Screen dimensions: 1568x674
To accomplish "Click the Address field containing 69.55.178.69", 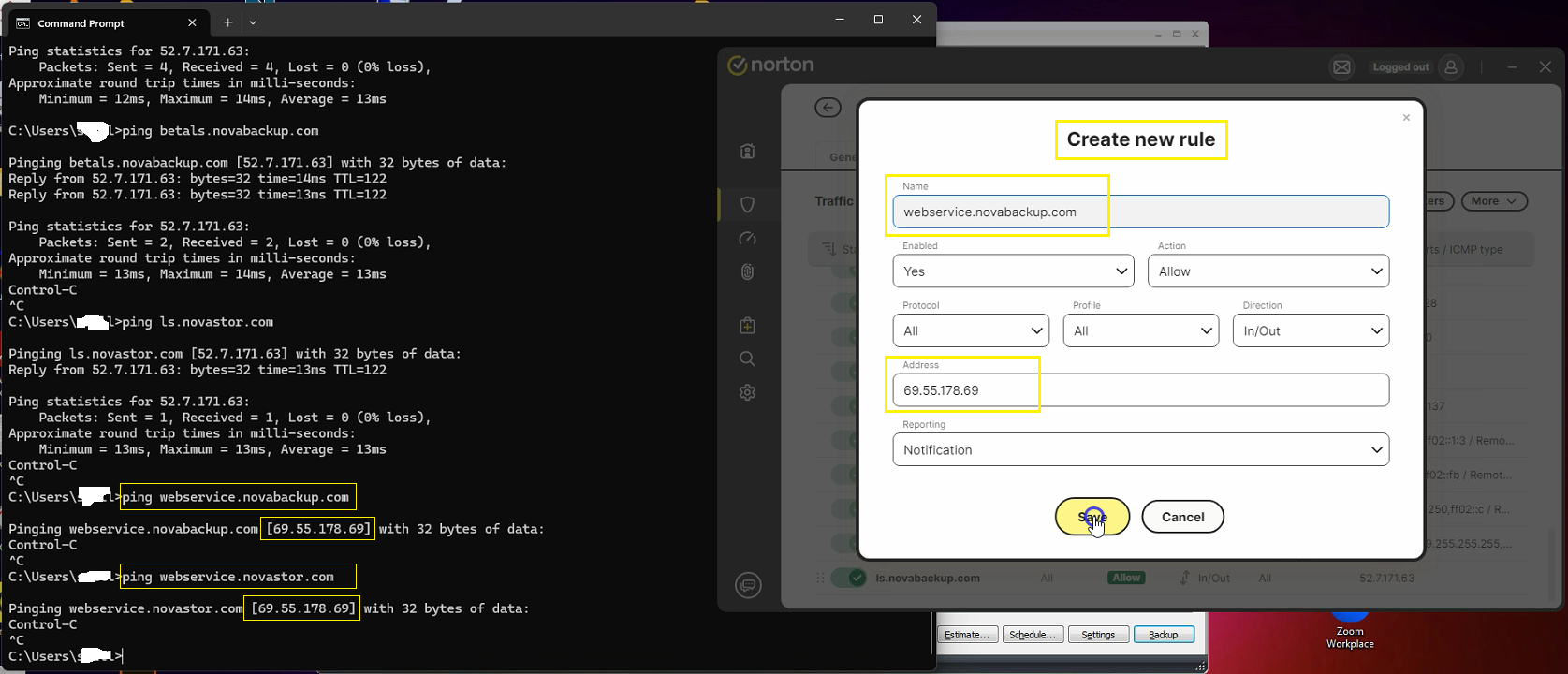I will tap(1140, 390).
